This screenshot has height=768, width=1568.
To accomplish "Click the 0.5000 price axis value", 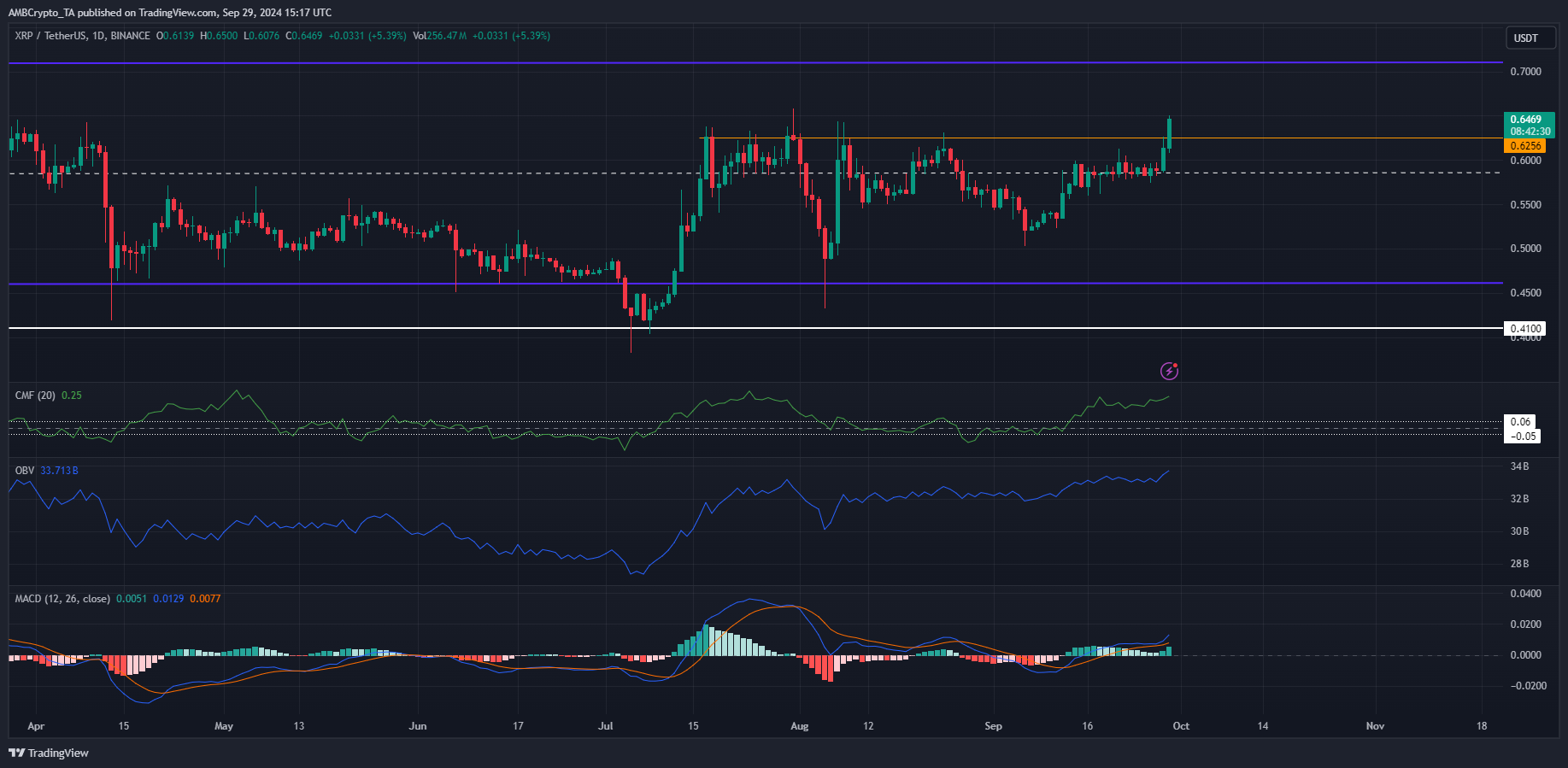I will coord(1526,249).
